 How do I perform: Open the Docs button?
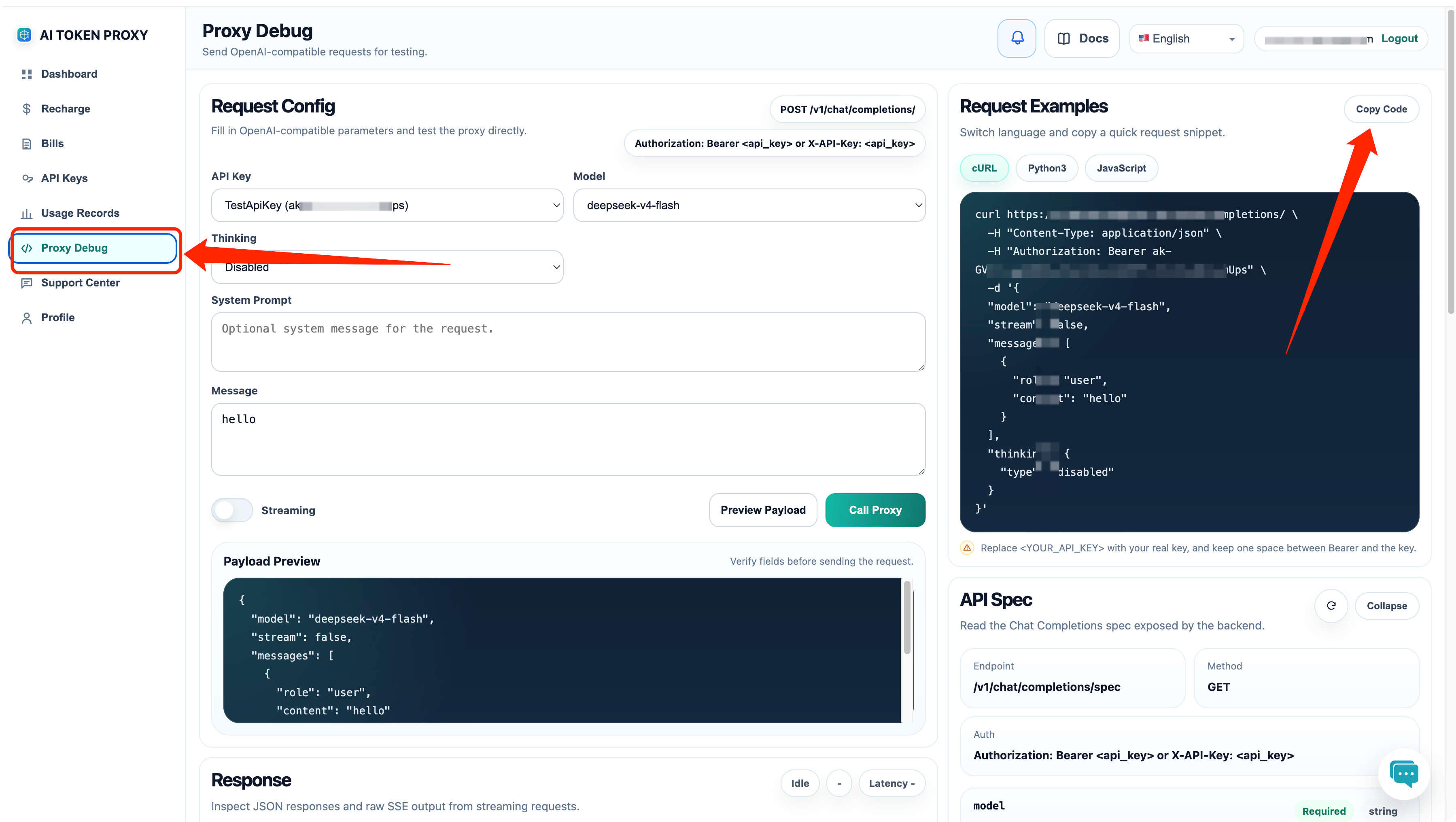coord(1082,38)
